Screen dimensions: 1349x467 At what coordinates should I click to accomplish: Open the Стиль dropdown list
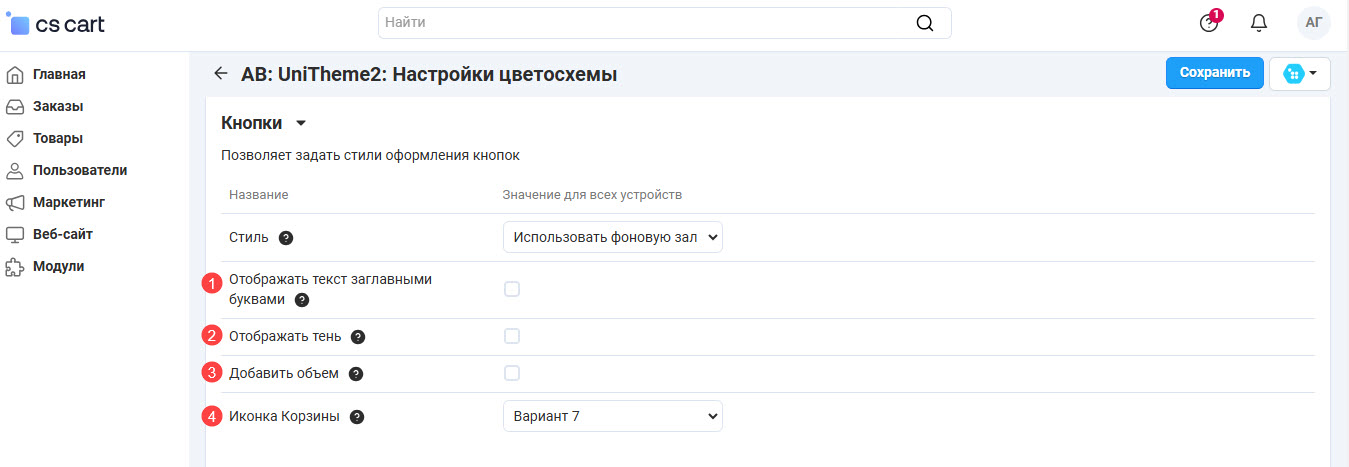tap(612, 237)
